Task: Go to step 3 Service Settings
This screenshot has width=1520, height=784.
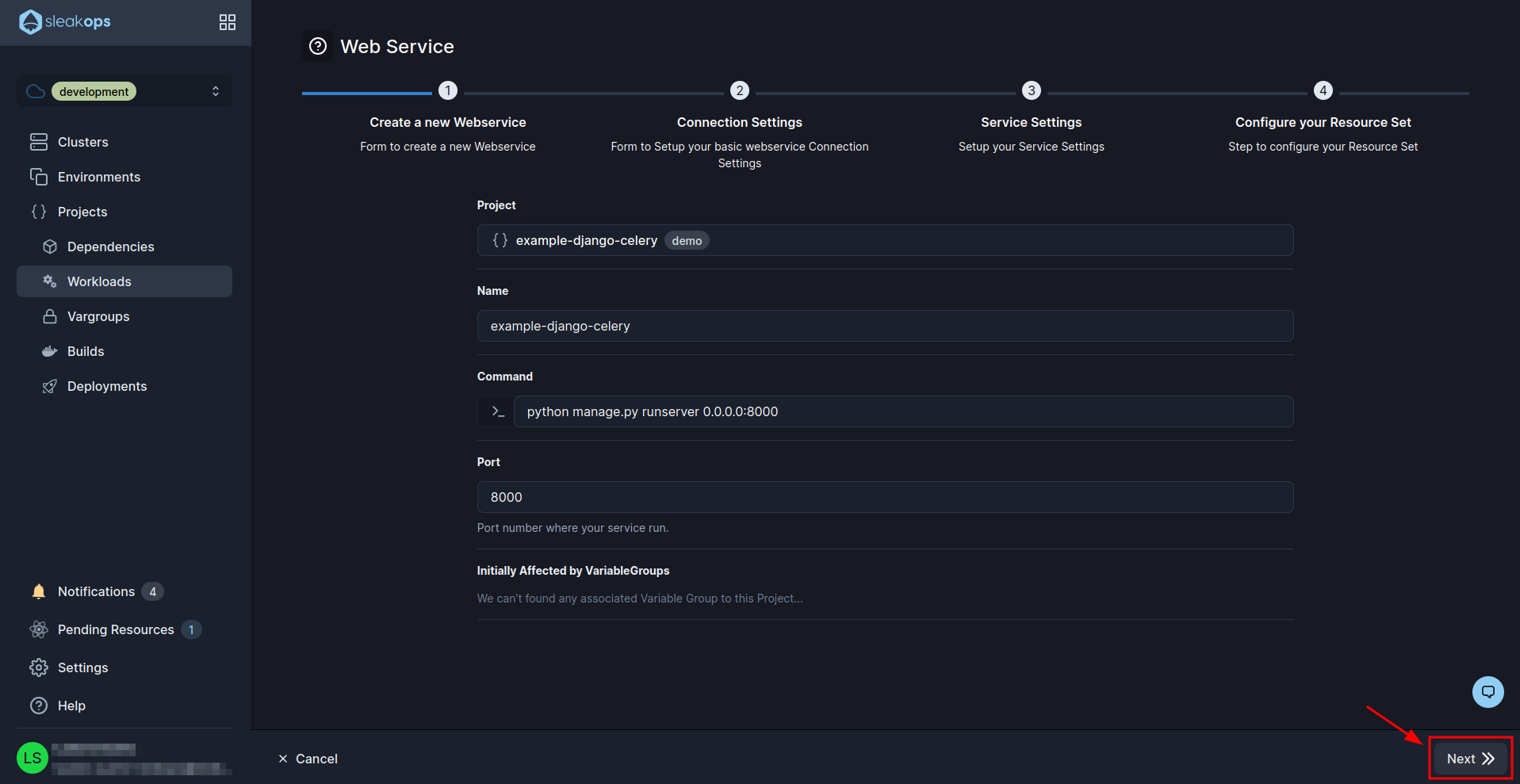Action: tap(1032, 90)
